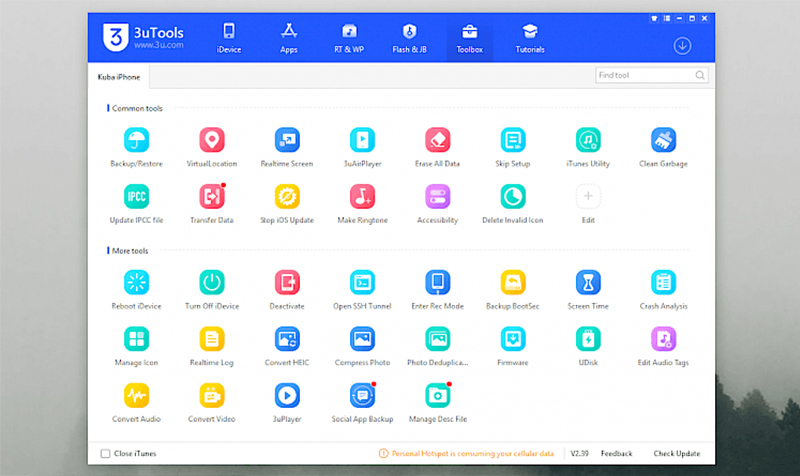Viewport: 800px width, 476px height.
Task: Select the Toolbox tab
Action: [x=469, y=38]
